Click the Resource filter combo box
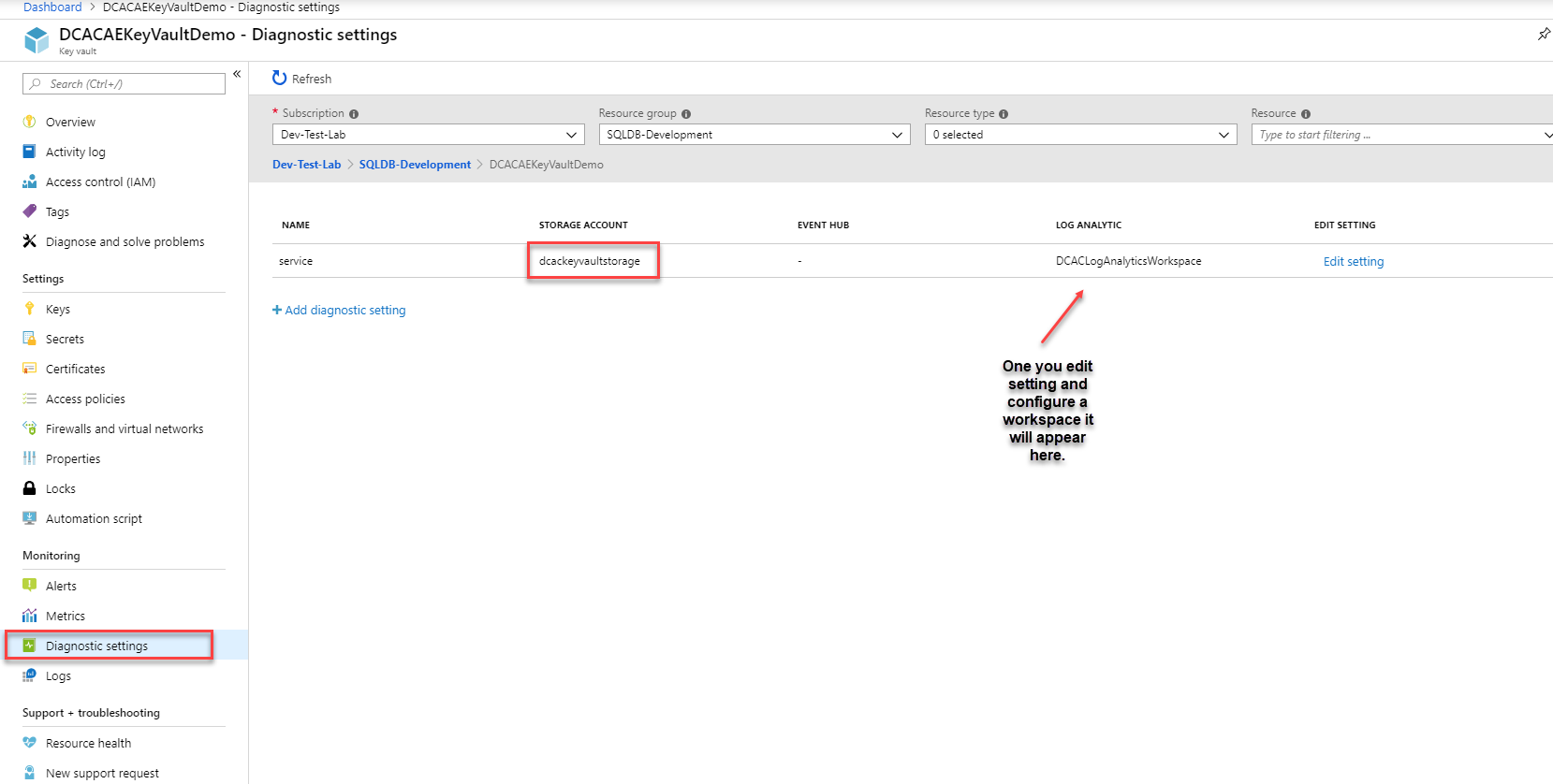The image size is (1553, 784). click(x=1402, y=135)
